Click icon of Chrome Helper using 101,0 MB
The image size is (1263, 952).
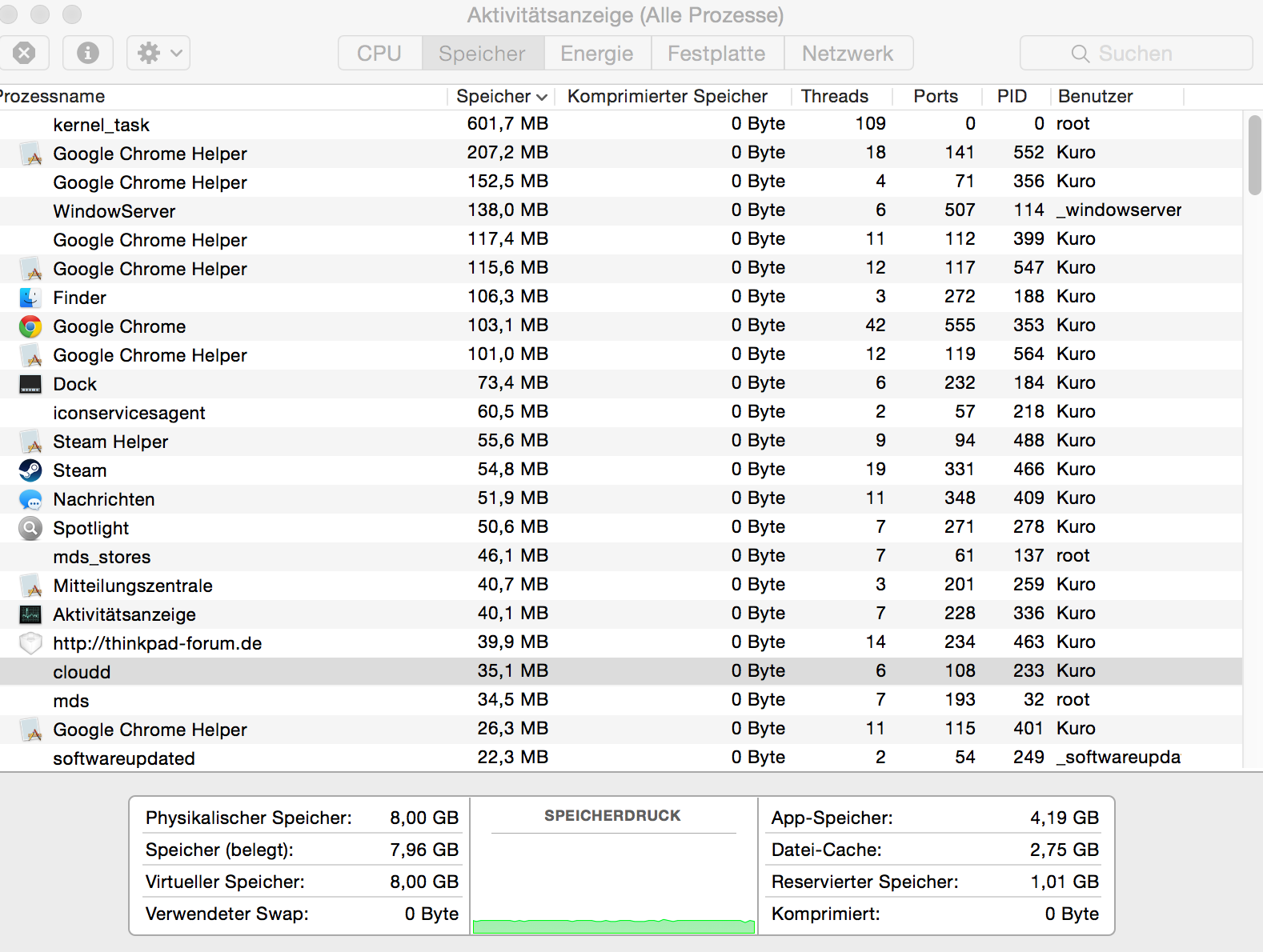pos(30,355)
